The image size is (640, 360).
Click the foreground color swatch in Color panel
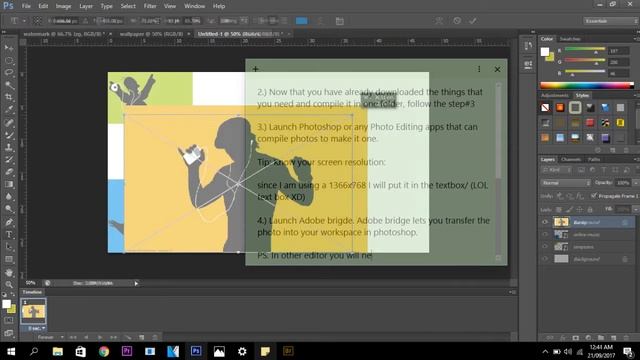pos(545,52)
